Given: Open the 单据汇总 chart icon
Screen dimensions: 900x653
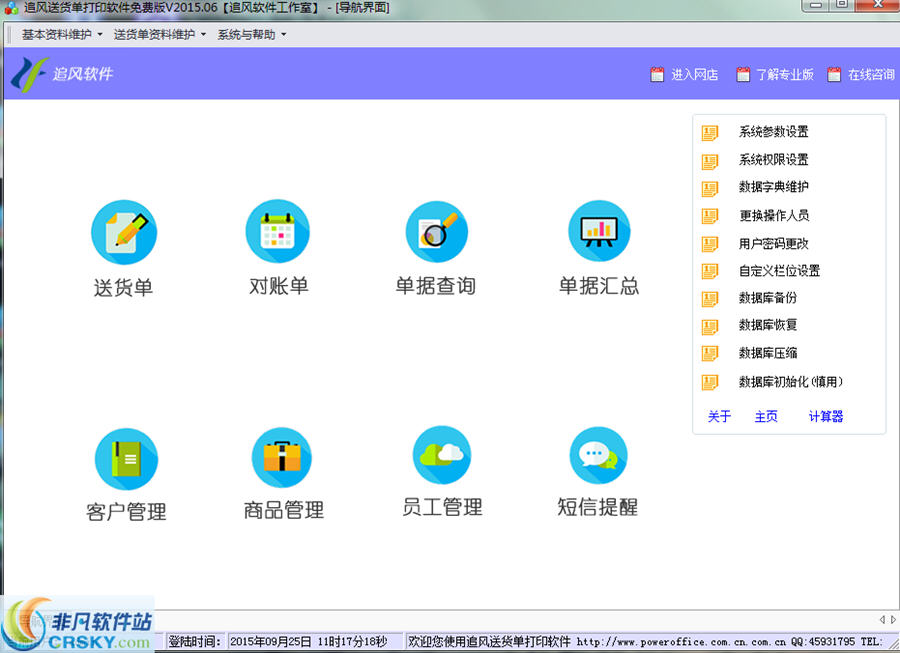Looking at the screenshot, I should point(599,231).
